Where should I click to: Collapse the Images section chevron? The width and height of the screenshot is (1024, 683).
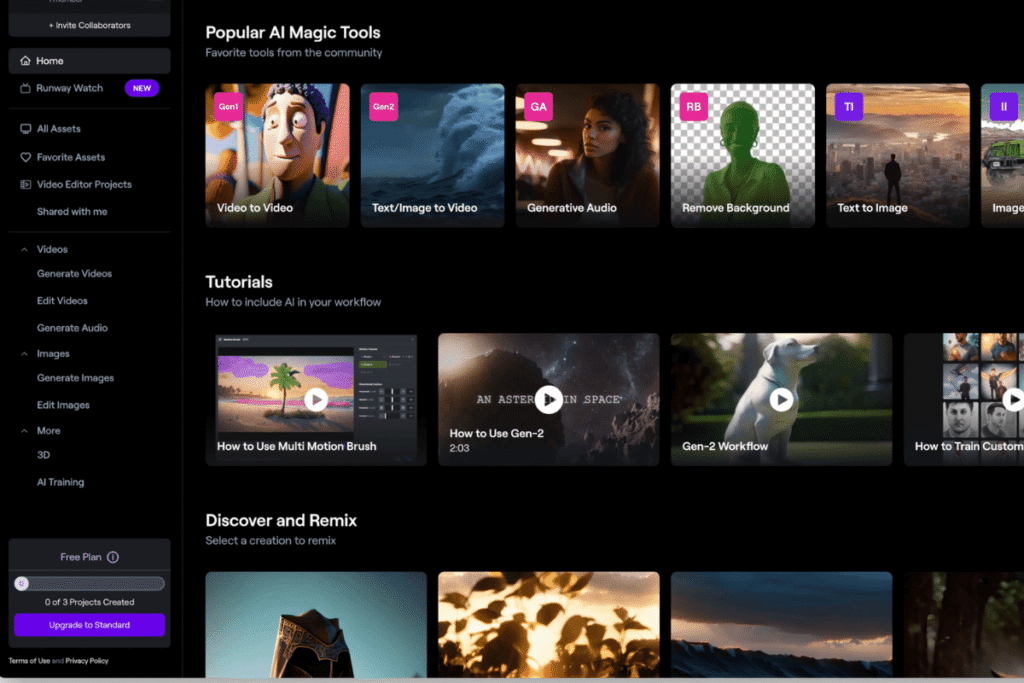click(24, 354)
